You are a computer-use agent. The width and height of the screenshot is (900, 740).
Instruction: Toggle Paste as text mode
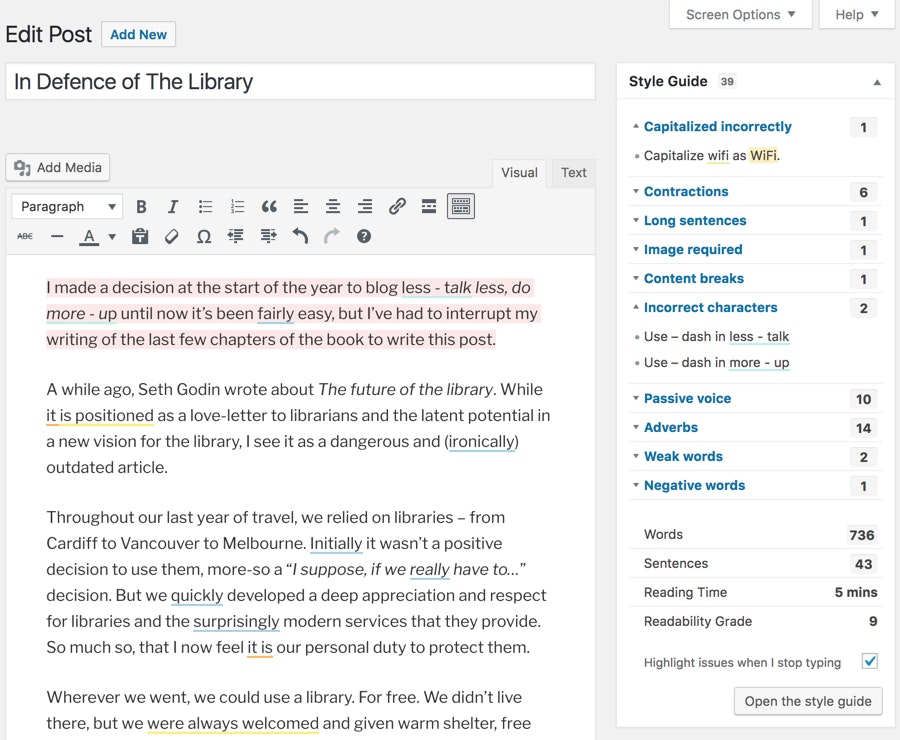tap(140, 236)
